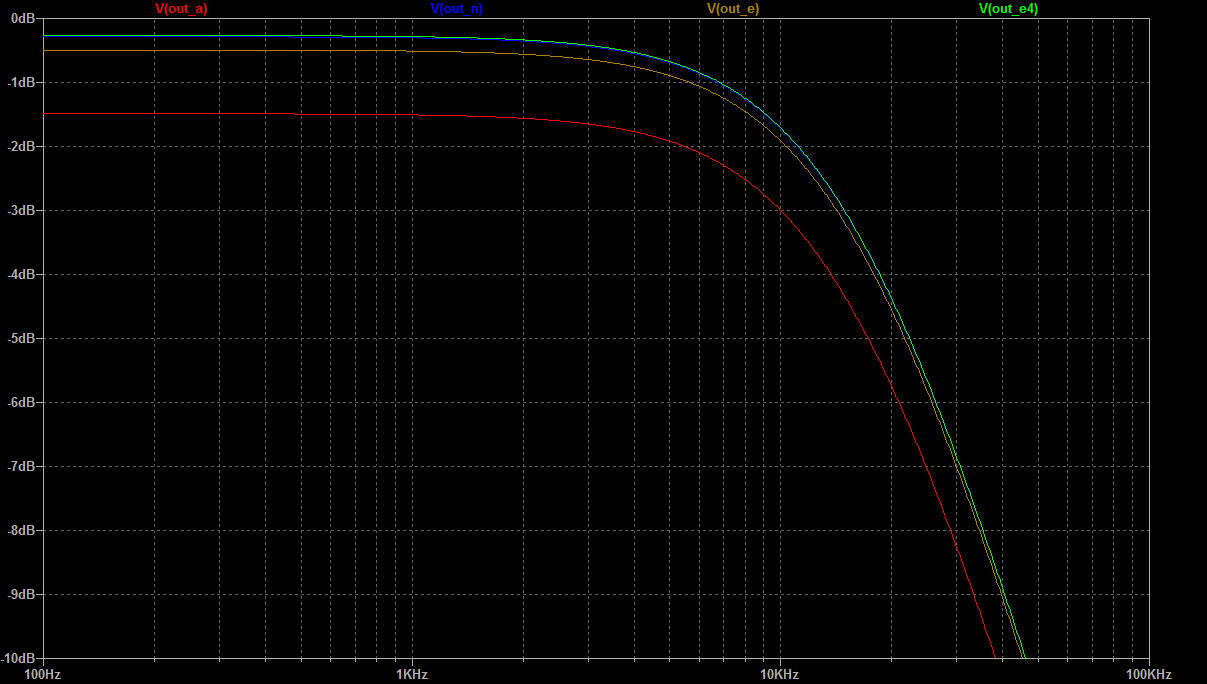Select the 100KHz frequency axis label

1149,675
